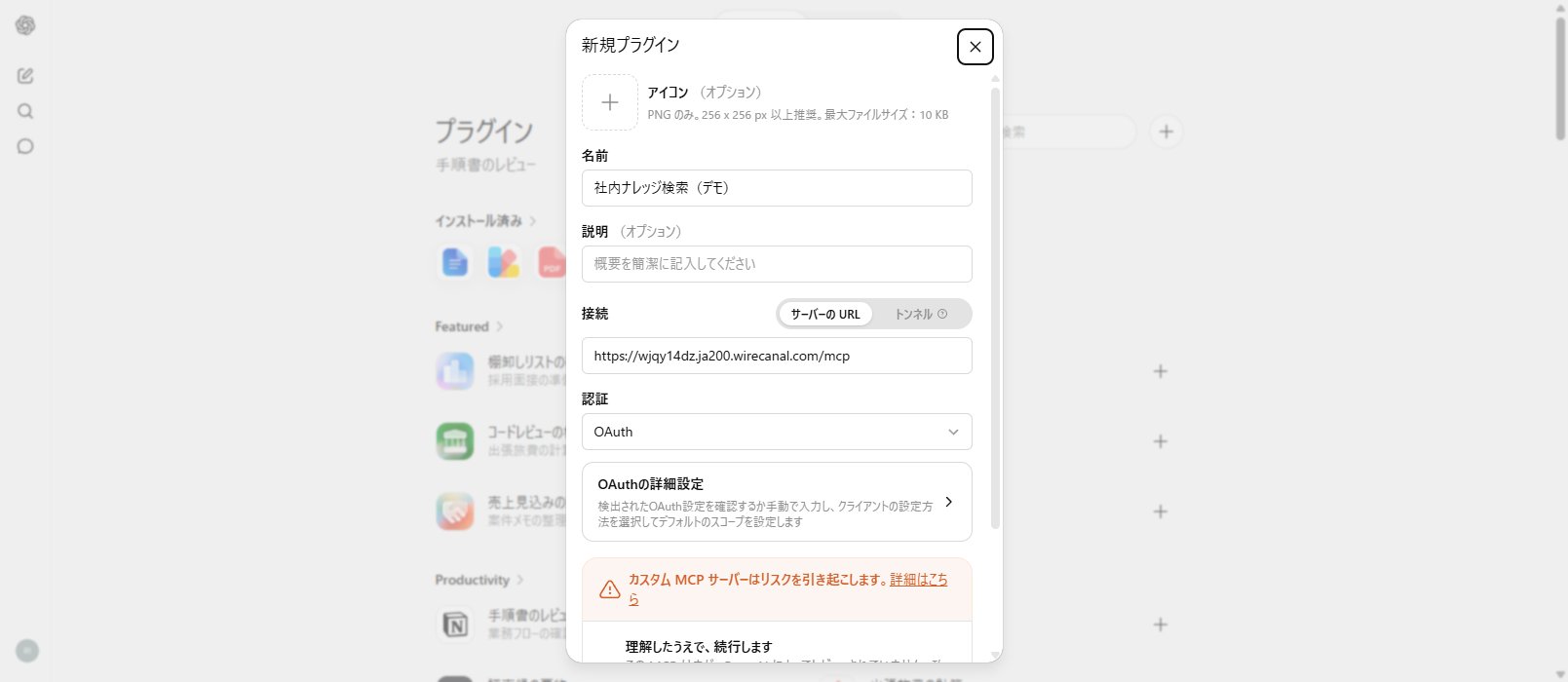Click the plugin search field behind dialog
1568x682 pixels.
(1069, 132)
